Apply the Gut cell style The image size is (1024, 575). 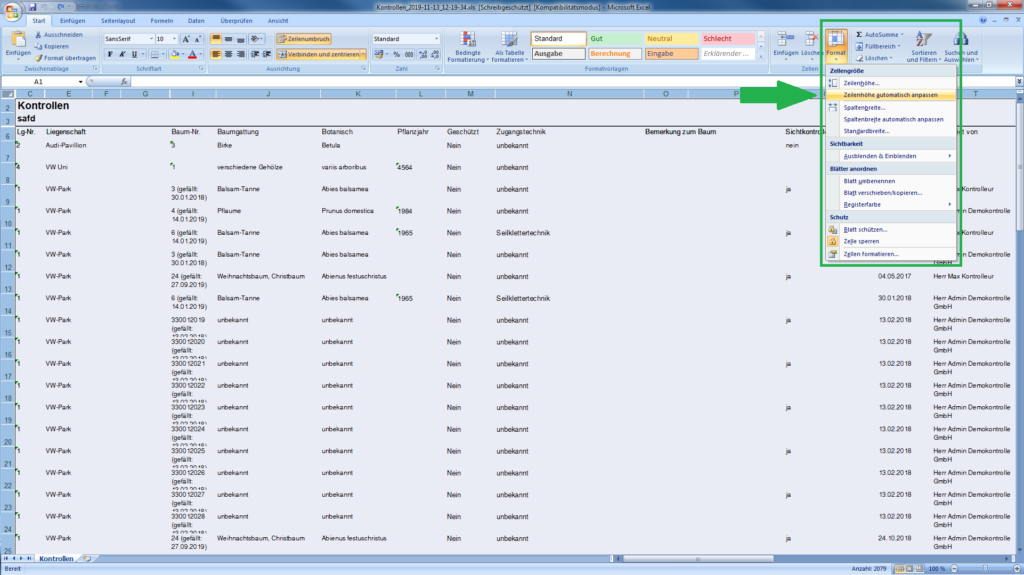[614, 38]
